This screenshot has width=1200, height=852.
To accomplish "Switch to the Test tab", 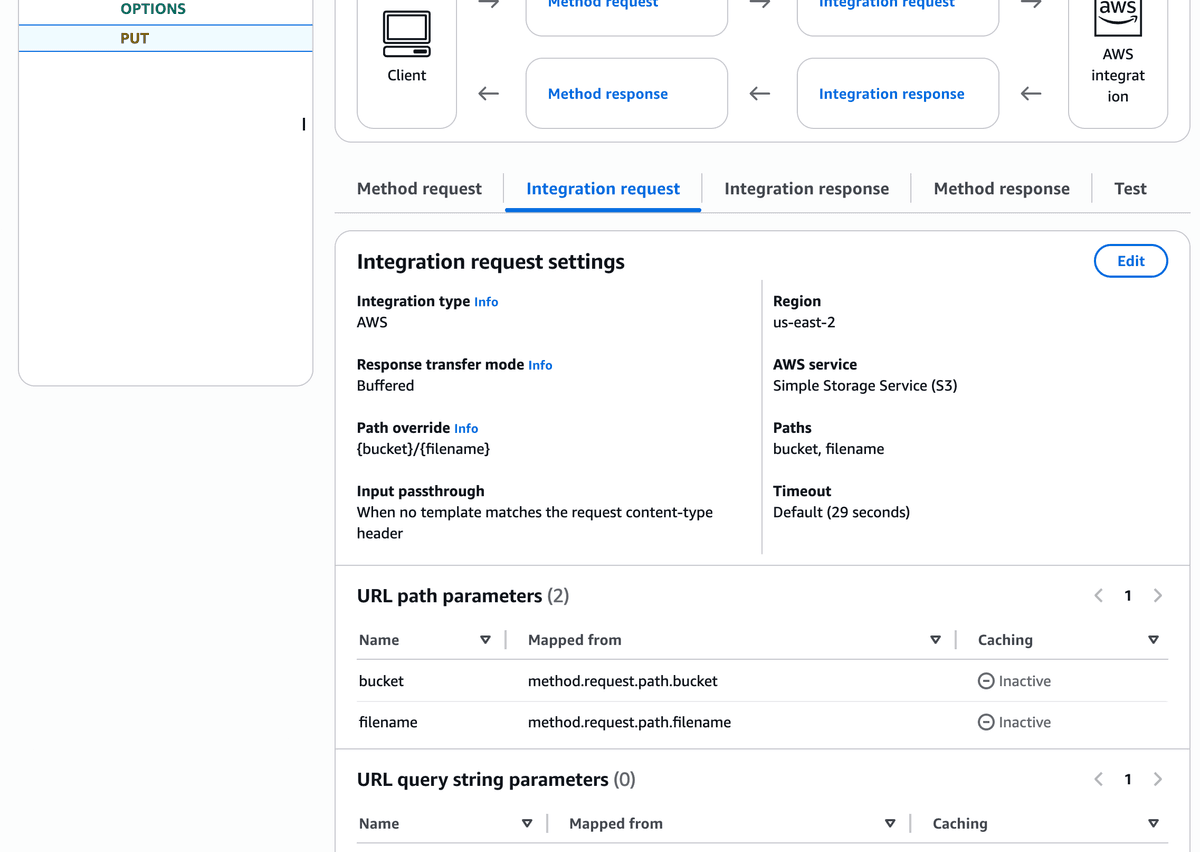I will click(x=1130, y=189).
